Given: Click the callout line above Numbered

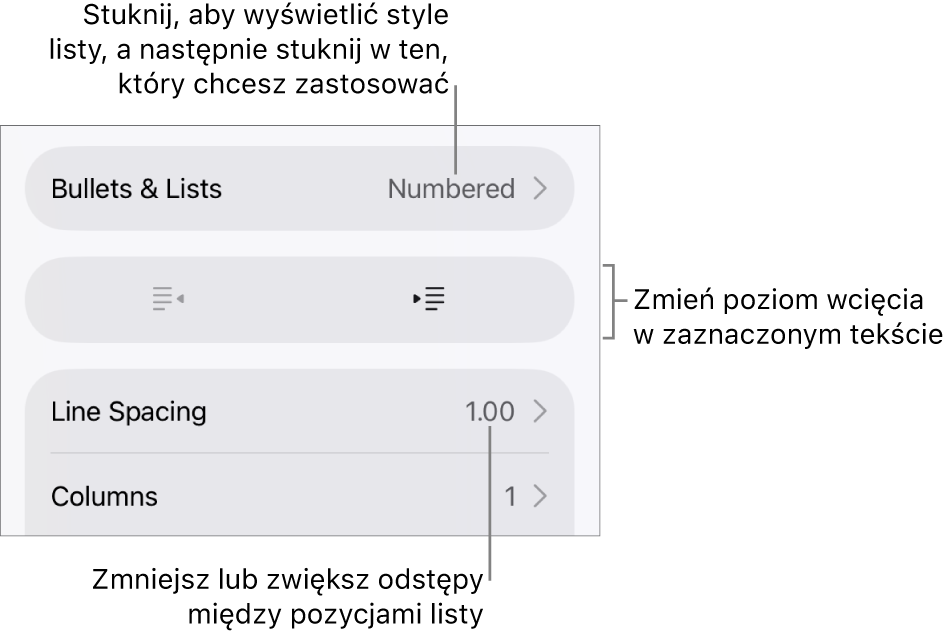Looking at the screenshot, I should pos(455,130).
